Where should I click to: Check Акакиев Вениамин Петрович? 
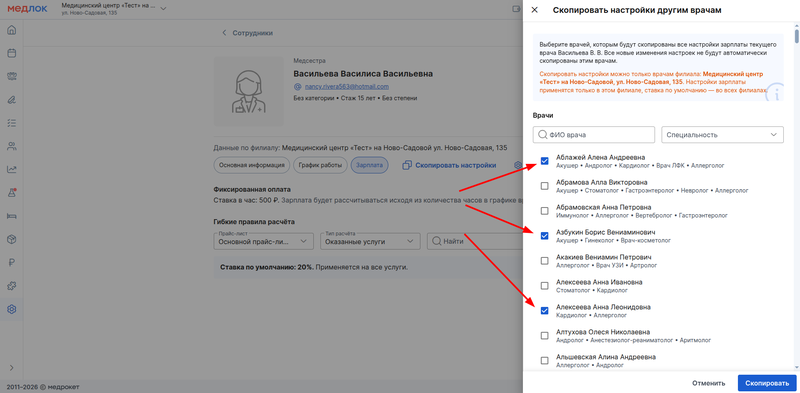click(x=544, y=261)
